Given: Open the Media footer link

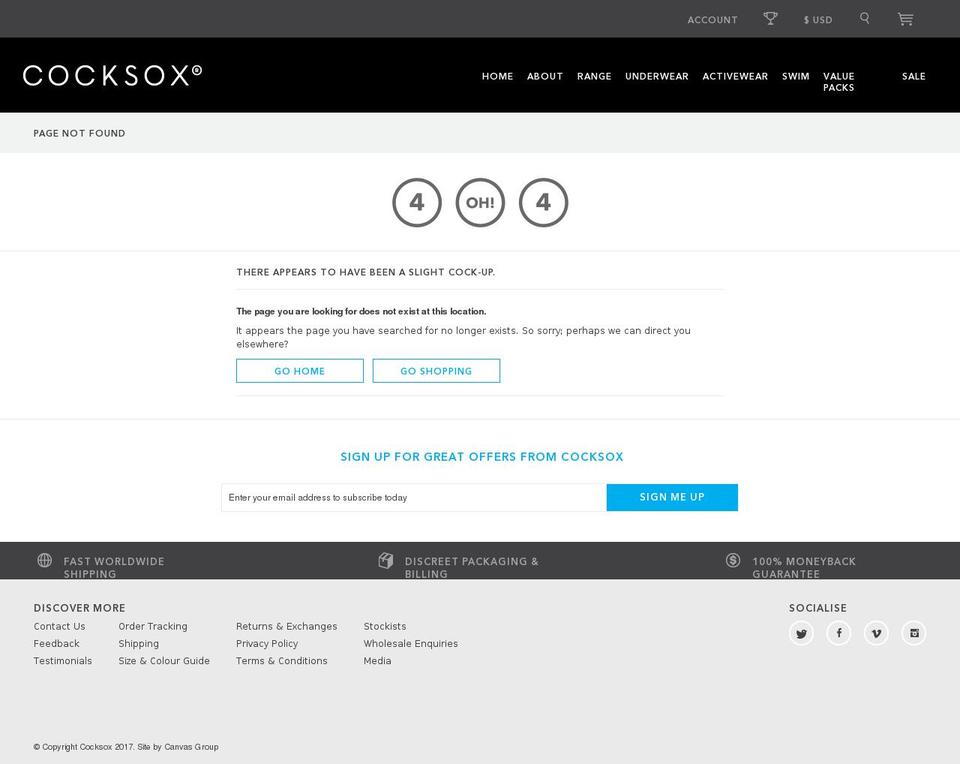Looking at the screenshot, I should point(377,661).
